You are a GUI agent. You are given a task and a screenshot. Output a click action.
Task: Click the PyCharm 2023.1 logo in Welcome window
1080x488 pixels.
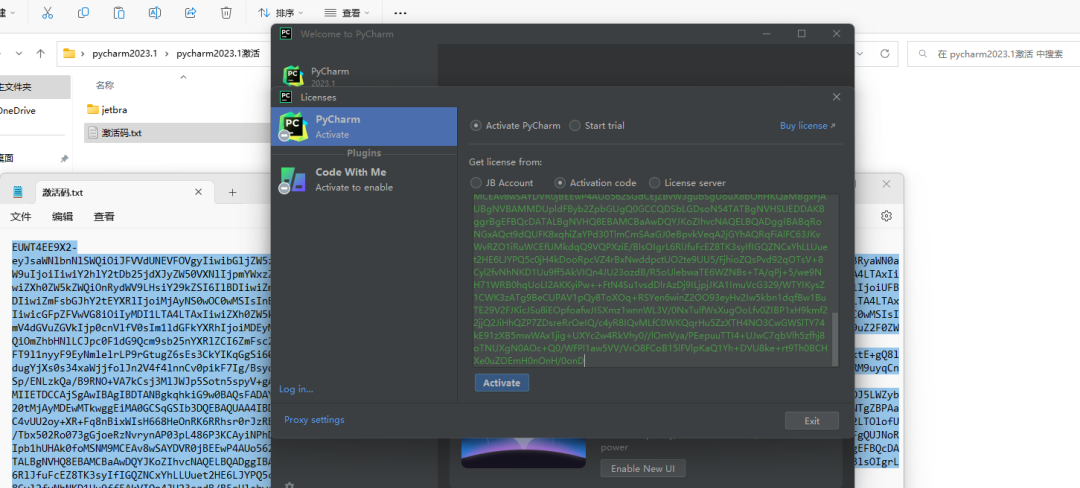point(293,76)
